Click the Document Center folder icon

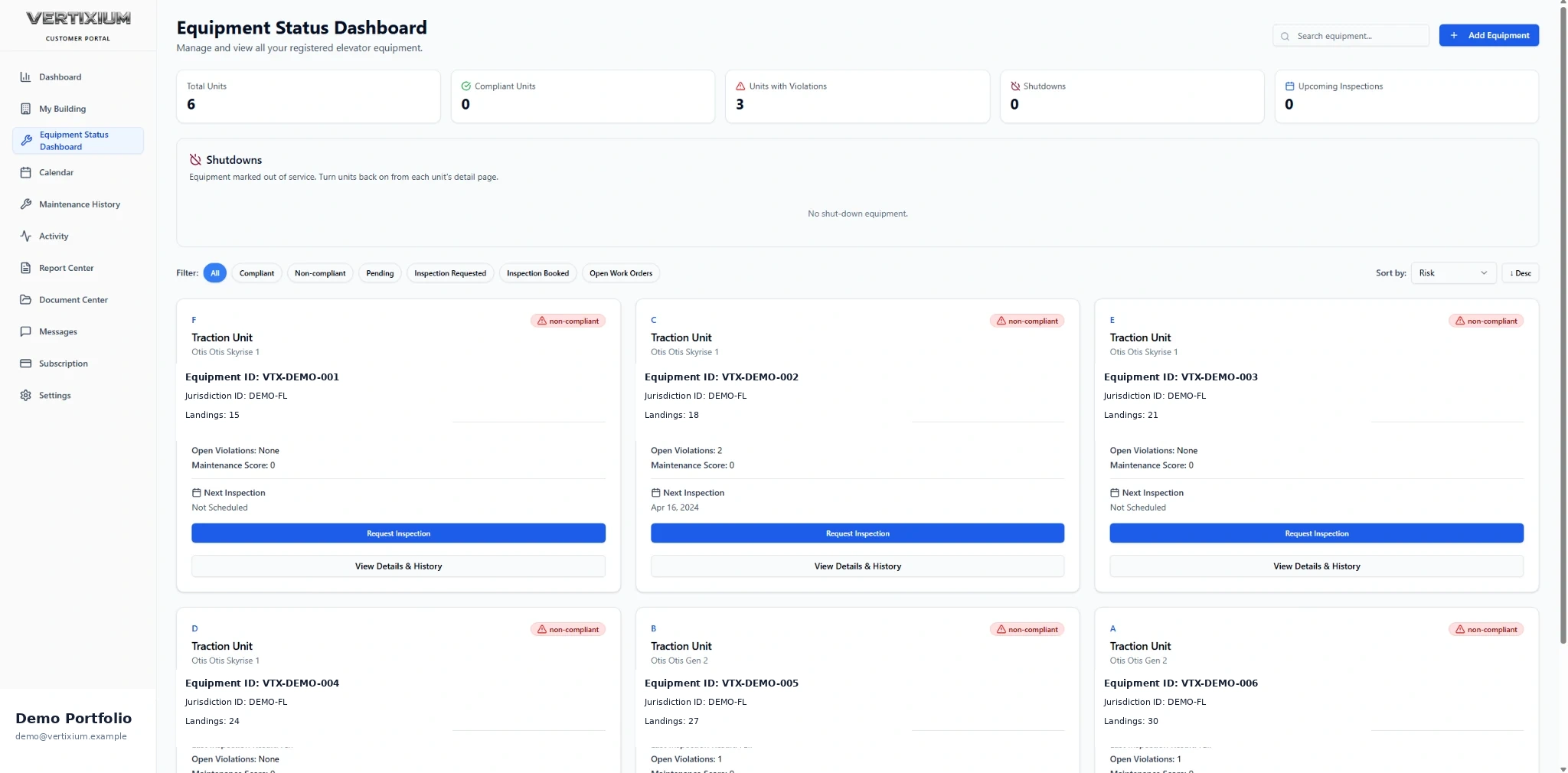[25, 300]
